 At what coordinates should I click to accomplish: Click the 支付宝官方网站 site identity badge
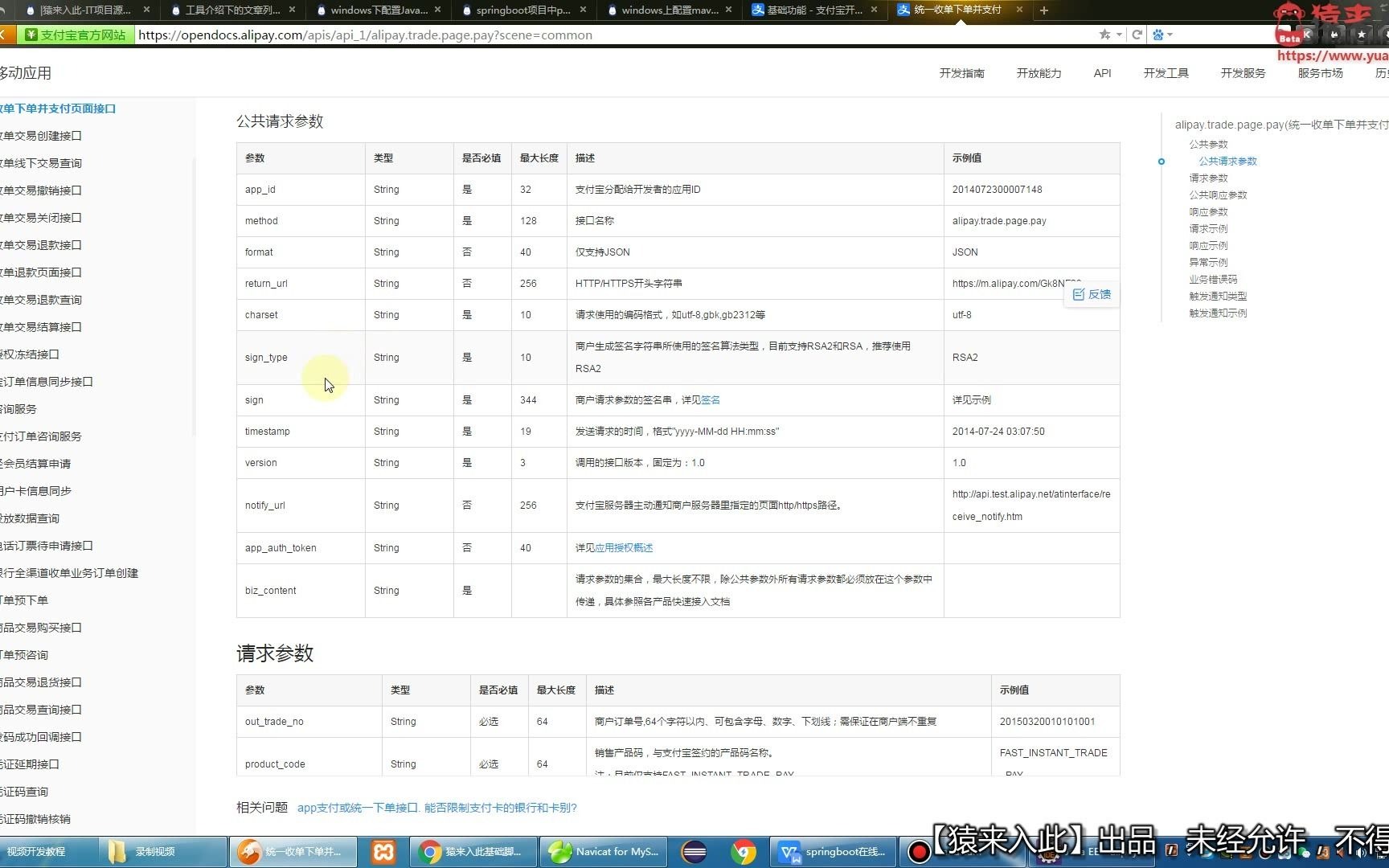point(75,35)
